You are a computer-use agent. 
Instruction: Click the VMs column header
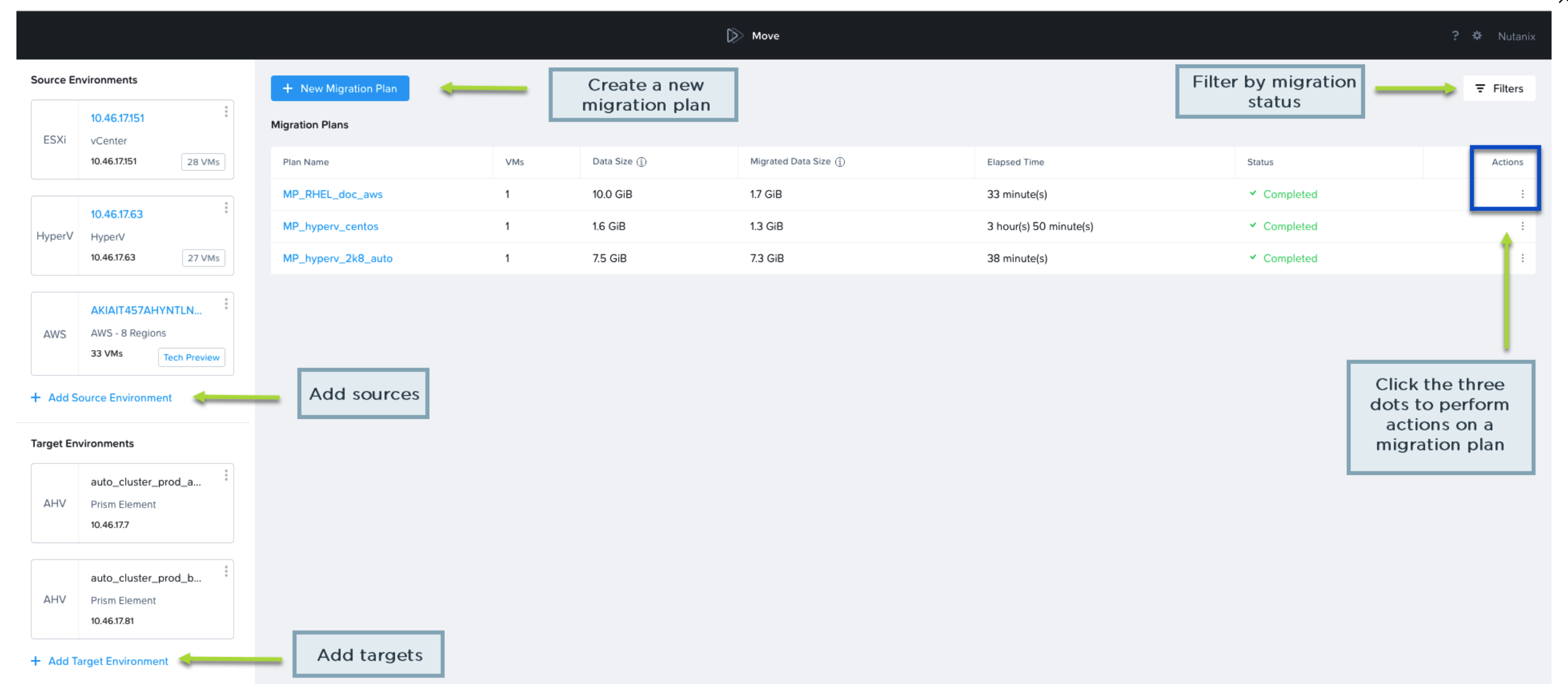514,162
